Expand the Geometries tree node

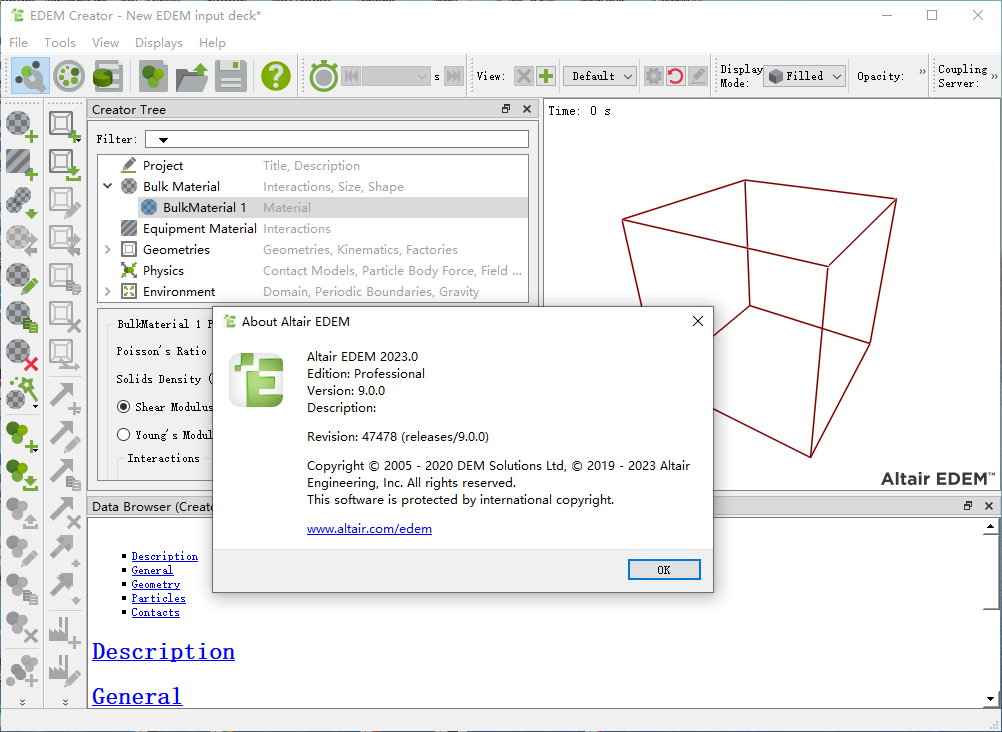[107, 249]
